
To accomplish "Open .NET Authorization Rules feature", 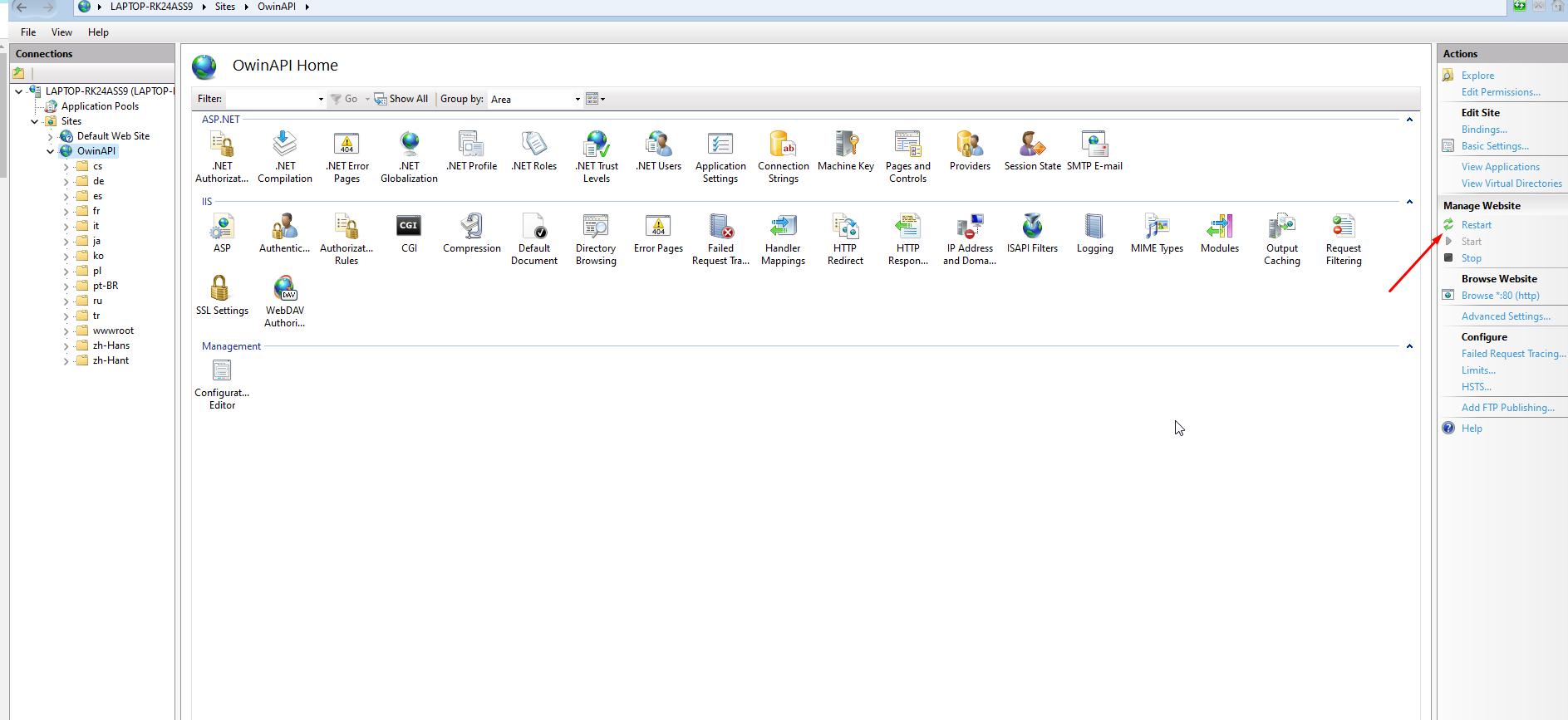I will (x=222, y=157).
